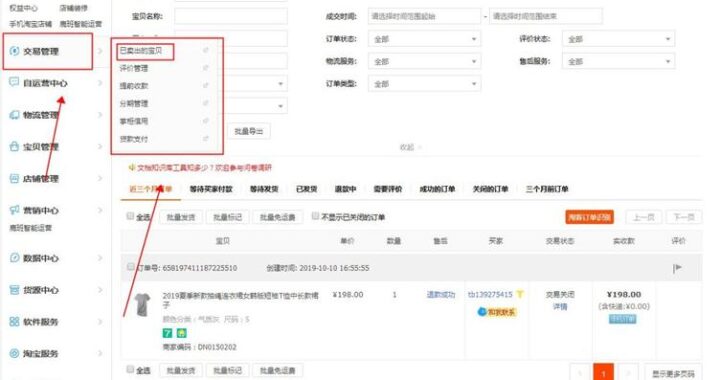Open 已卖出的宝贝 via its external-link icon
720x380 pixels.
[x=206, y=50]
